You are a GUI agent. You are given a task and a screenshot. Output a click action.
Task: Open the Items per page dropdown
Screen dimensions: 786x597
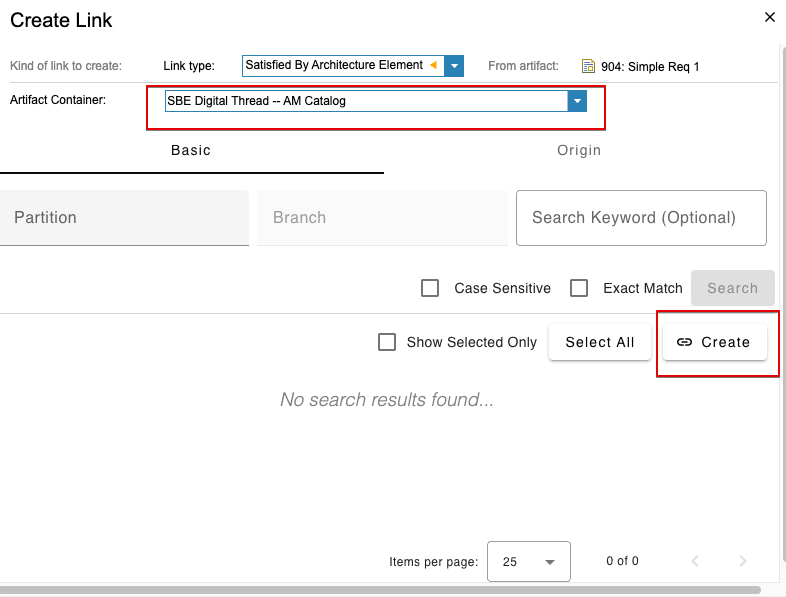(528, 561)
